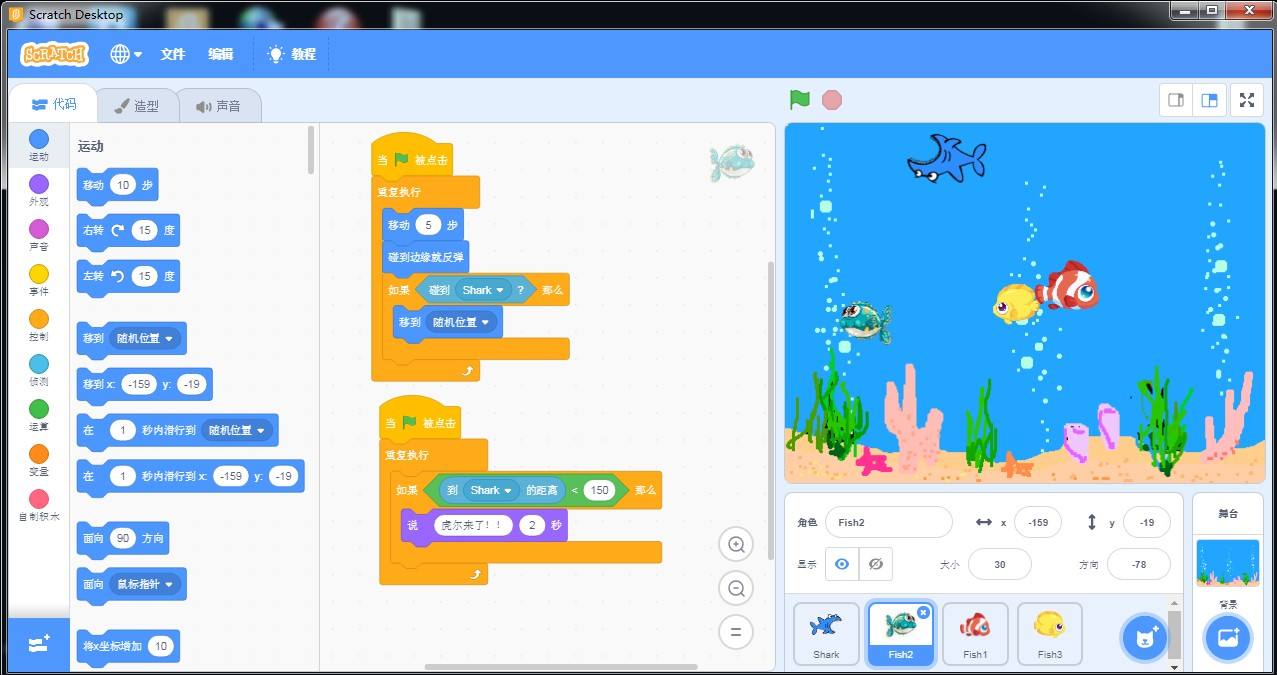Zoom in on the script workspace

[x=737, y=545]
